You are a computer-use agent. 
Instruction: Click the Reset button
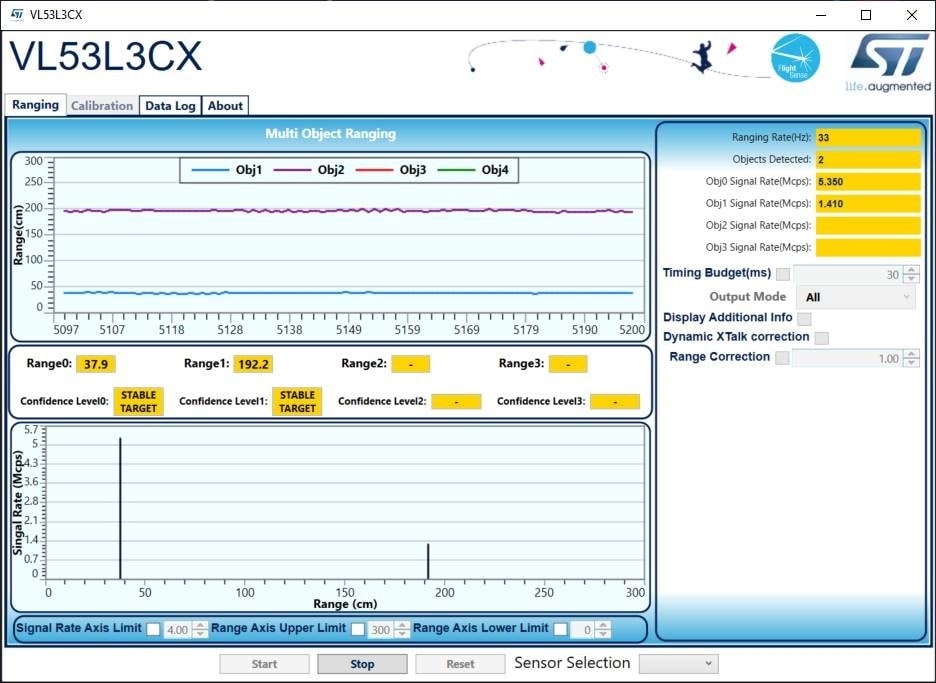[x=460, y=664]
